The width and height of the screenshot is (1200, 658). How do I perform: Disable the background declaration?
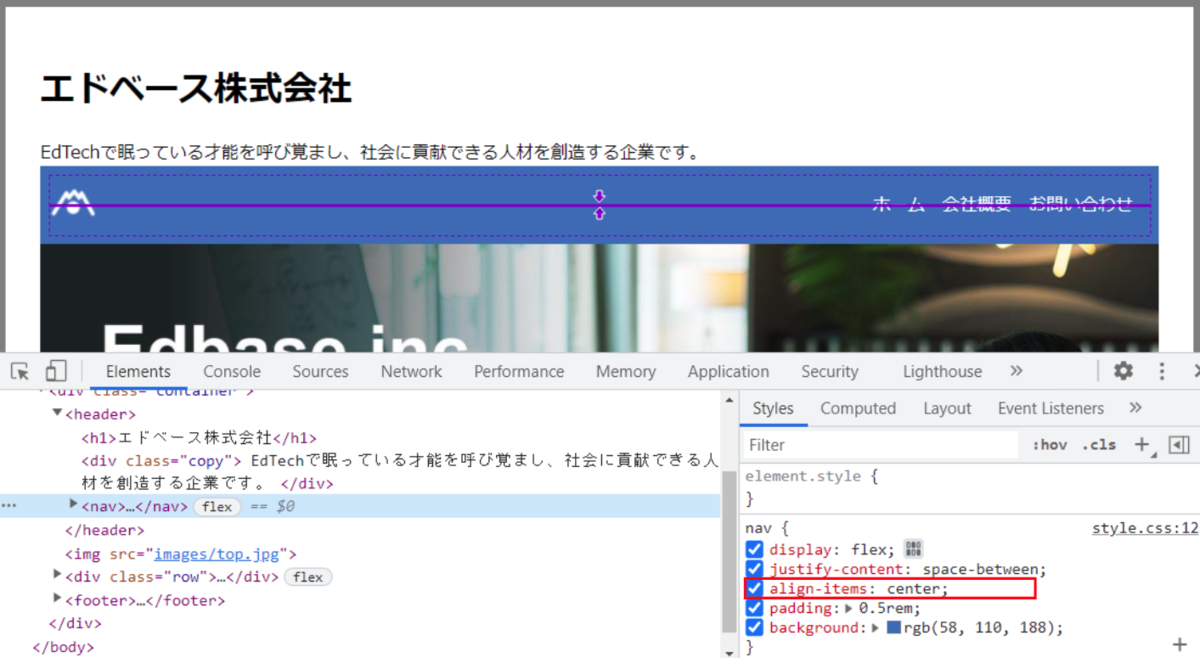[755, 628]
